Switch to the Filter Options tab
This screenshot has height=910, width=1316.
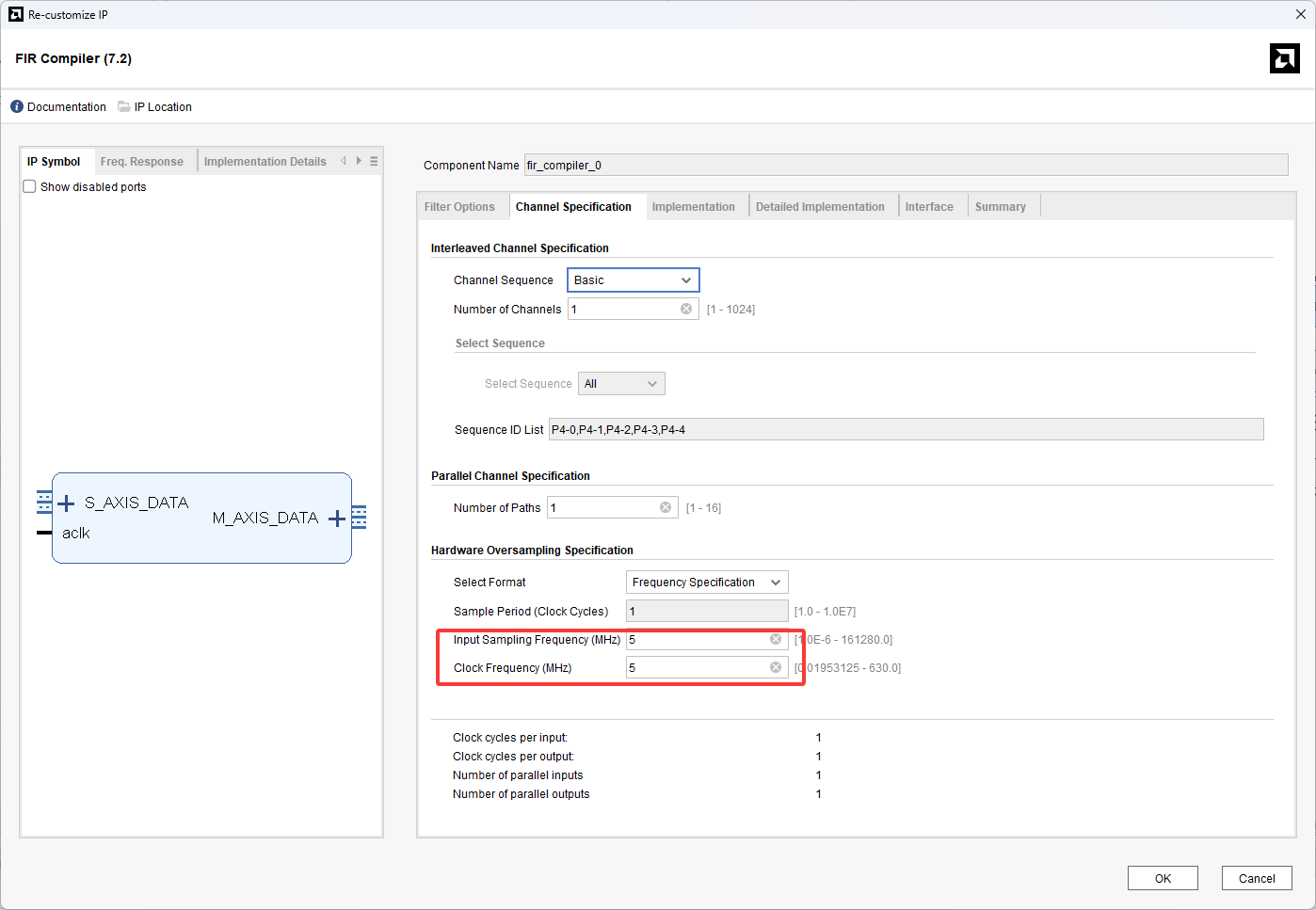coord(459,207)
